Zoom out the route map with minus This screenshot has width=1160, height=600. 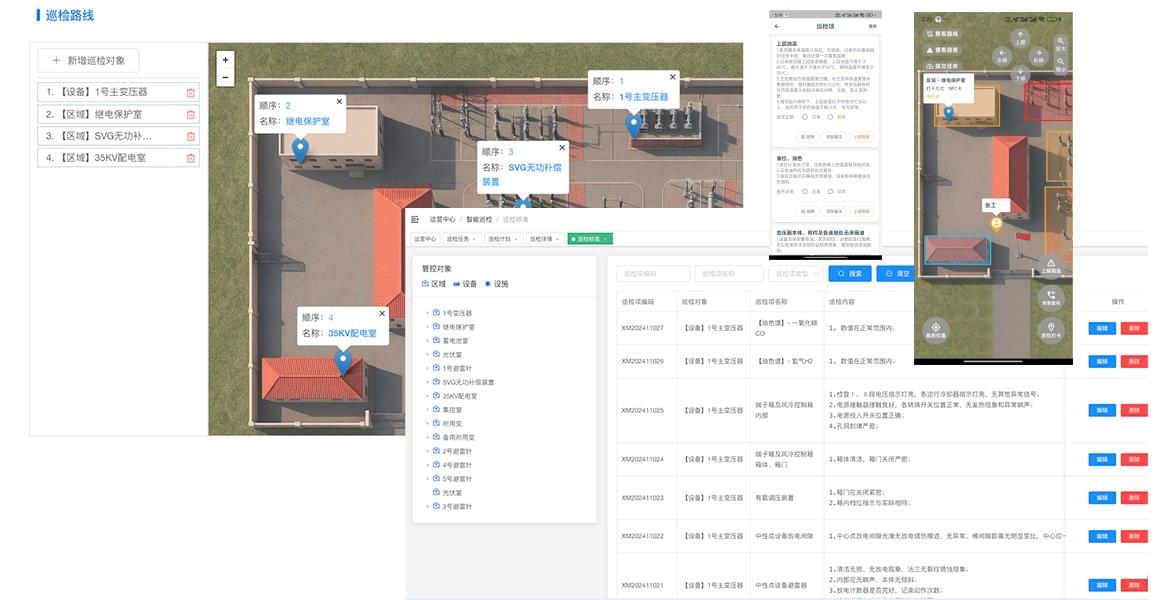(226, 77)
